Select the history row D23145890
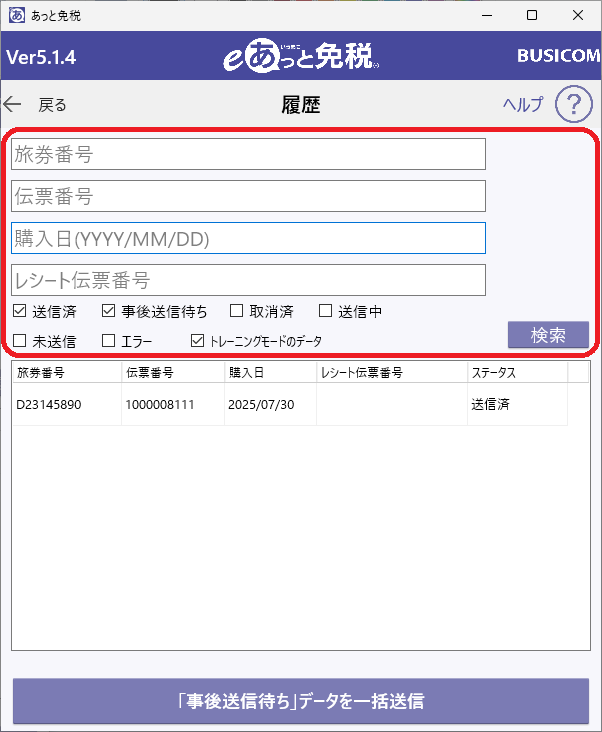602x732 pixels. 290,404
